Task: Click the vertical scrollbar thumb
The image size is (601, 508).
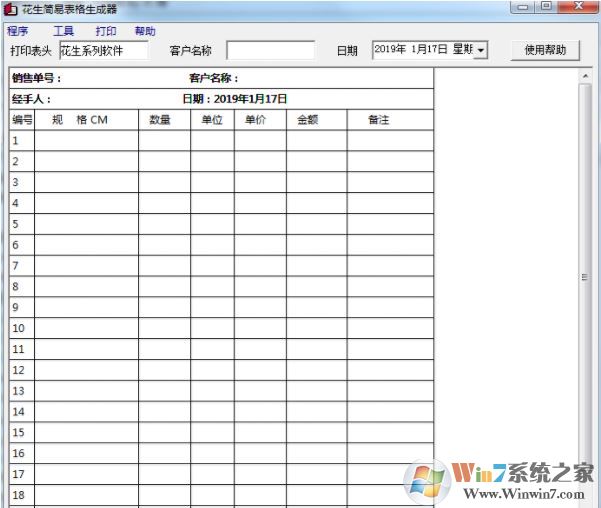Action: 585,277
